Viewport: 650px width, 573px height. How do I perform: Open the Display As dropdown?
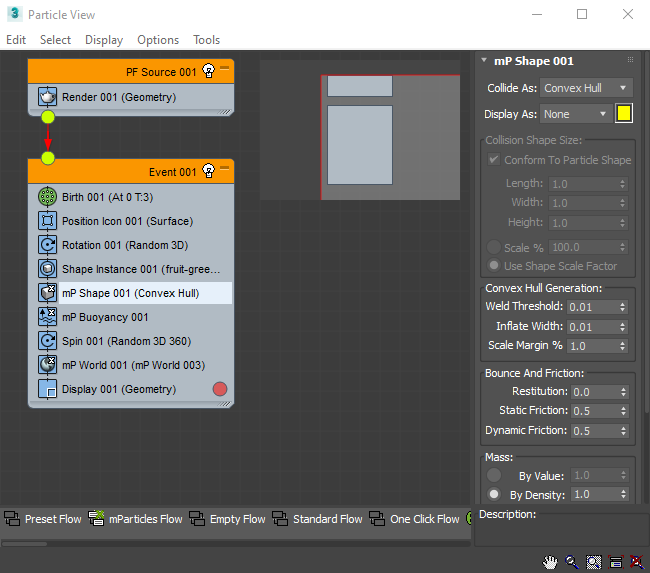point(576,114)
